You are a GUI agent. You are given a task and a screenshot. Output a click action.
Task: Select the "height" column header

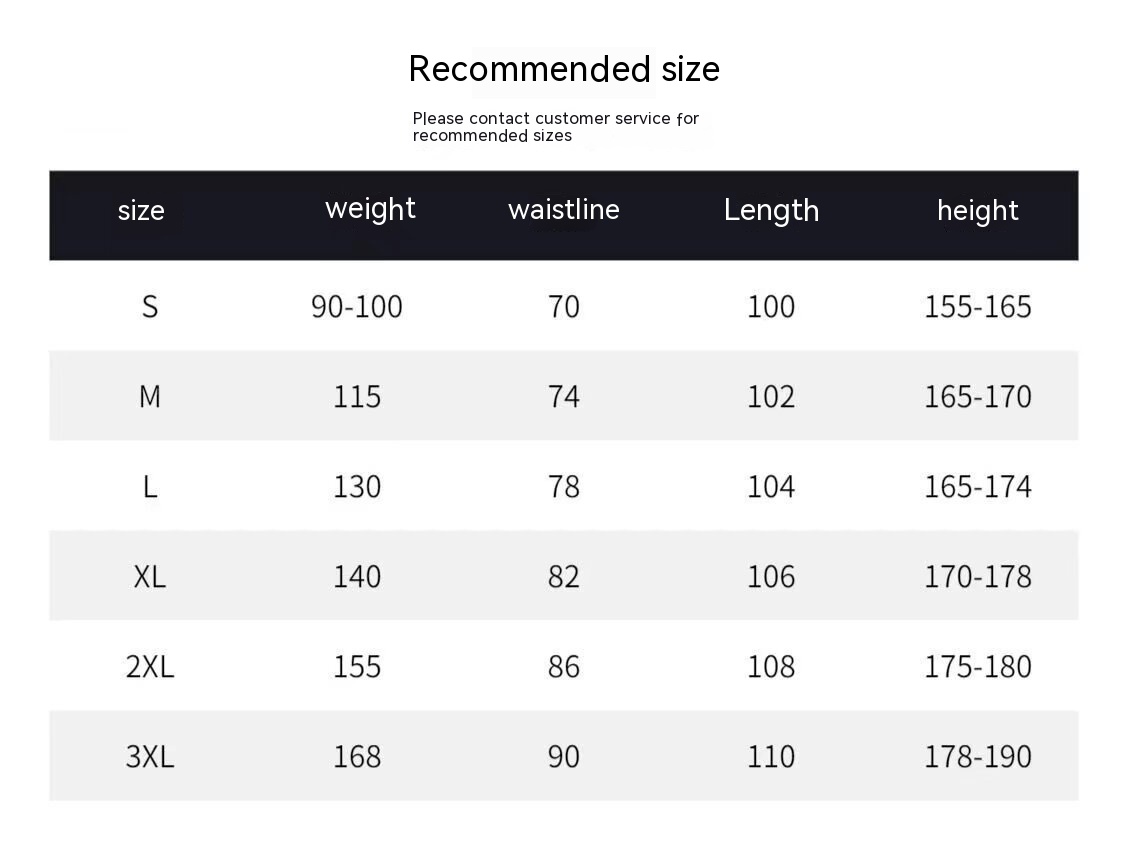[x=977, y=211]
